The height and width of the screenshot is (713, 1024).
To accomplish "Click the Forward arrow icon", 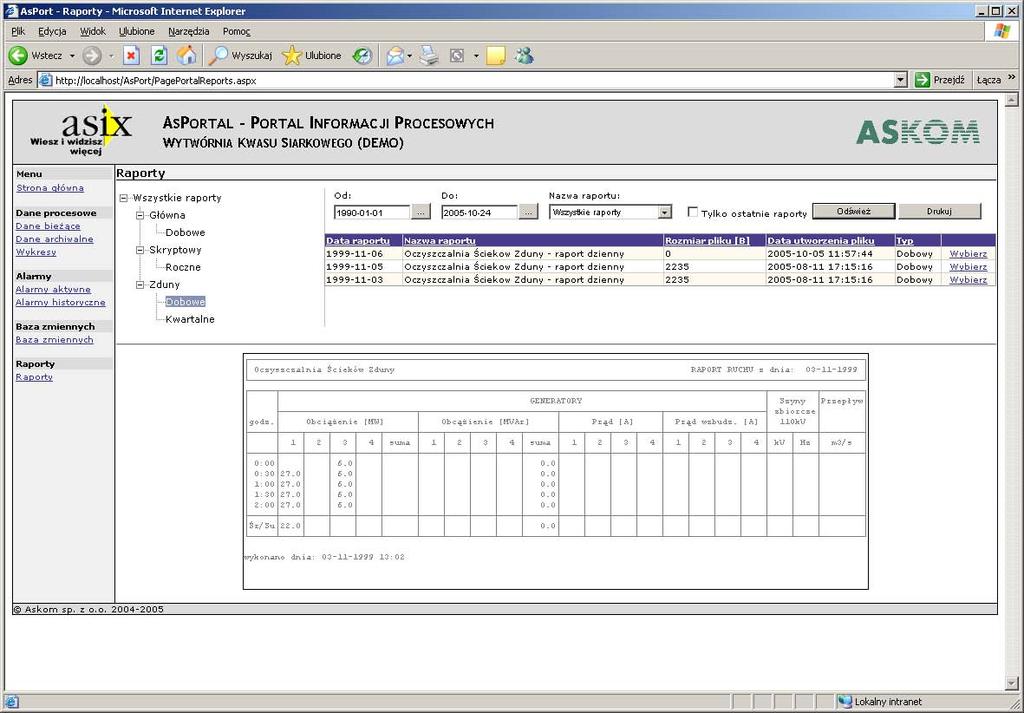I will click(x=92, y=56).
